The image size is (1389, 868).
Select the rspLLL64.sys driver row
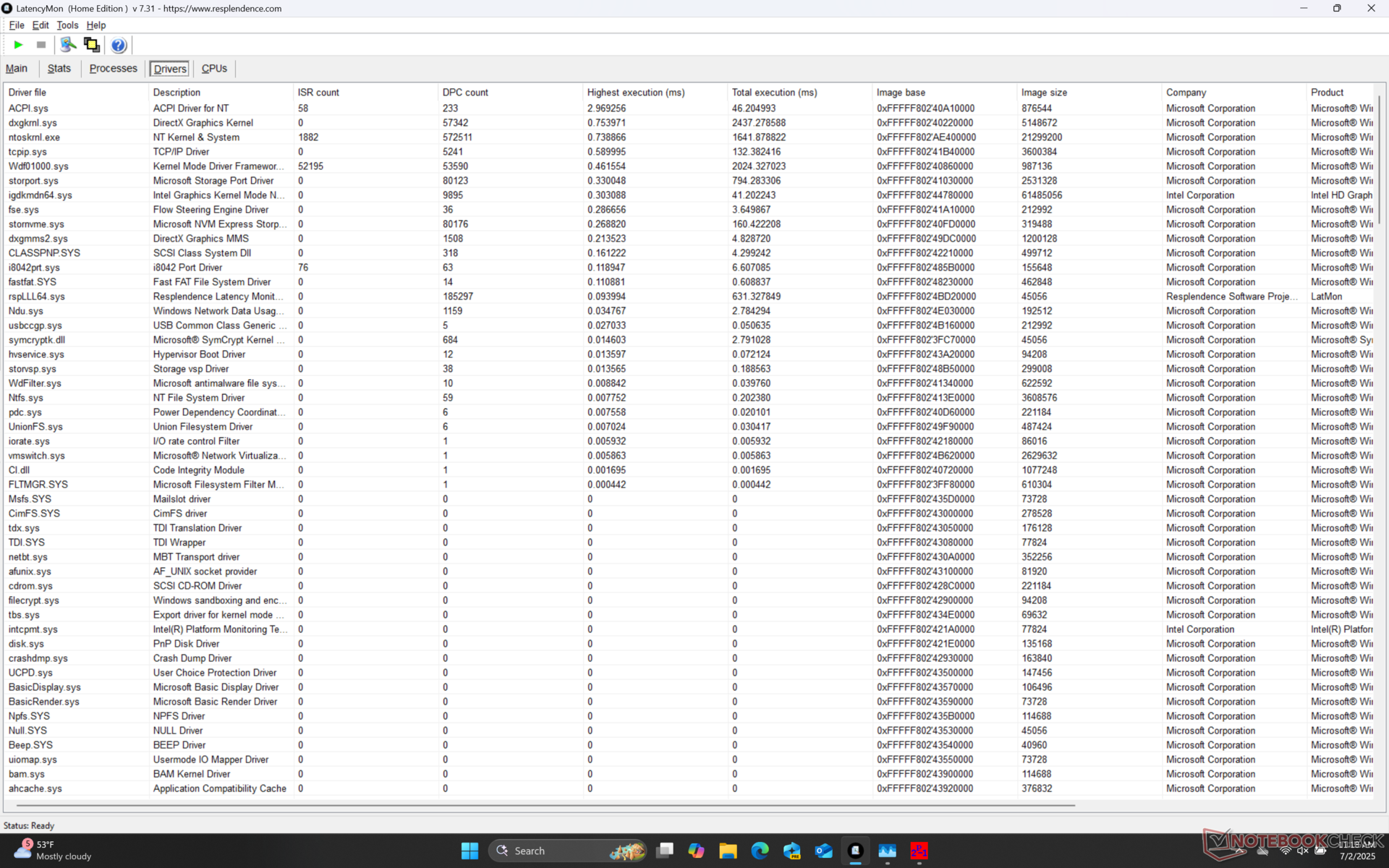(x=689, y=297)
